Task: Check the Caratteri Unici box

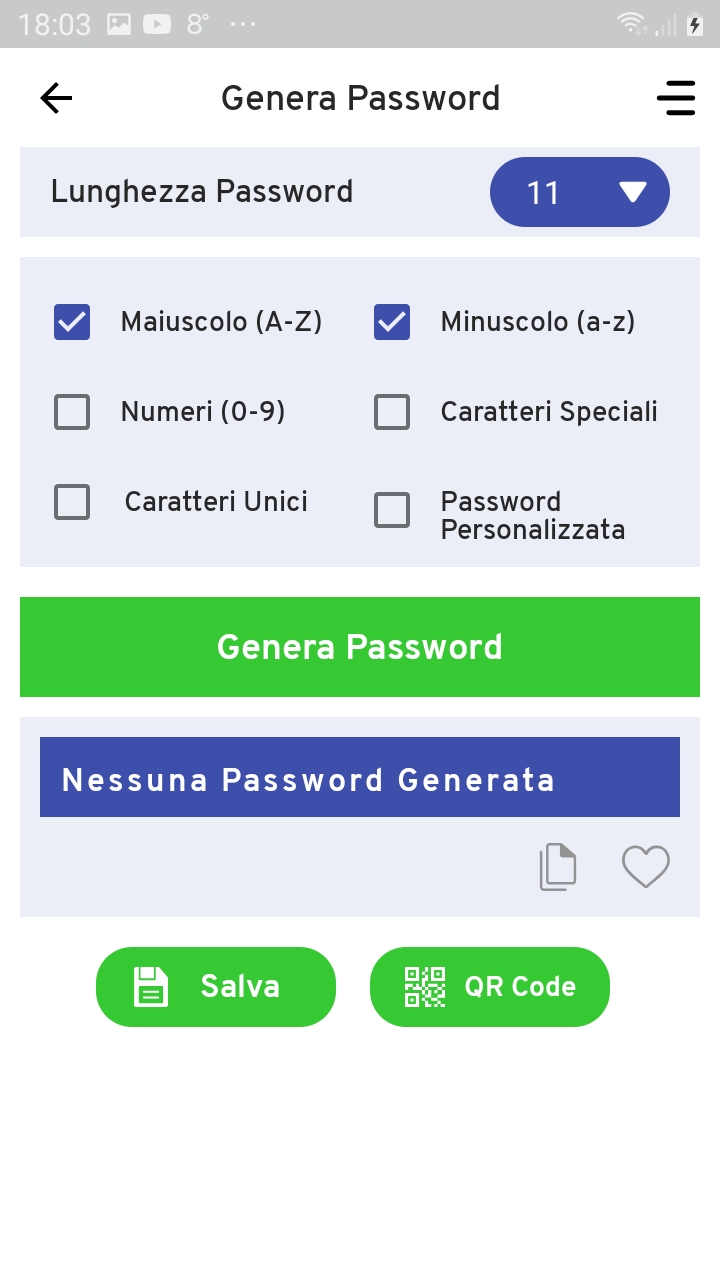Action: 71,502
